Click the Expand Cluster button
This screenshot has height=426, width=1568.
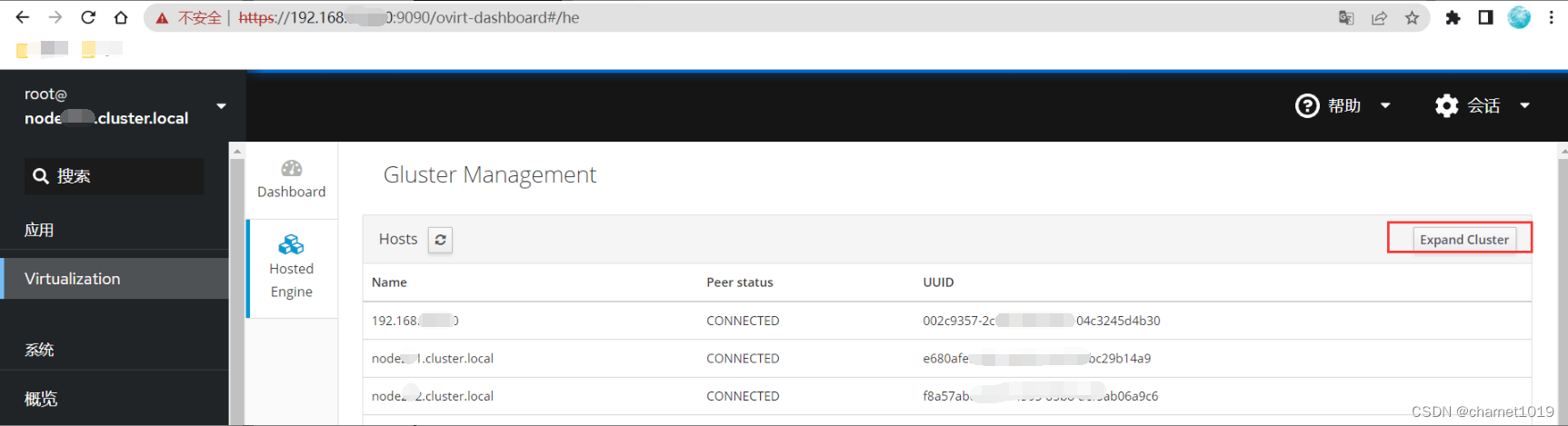click(1463, 239)
